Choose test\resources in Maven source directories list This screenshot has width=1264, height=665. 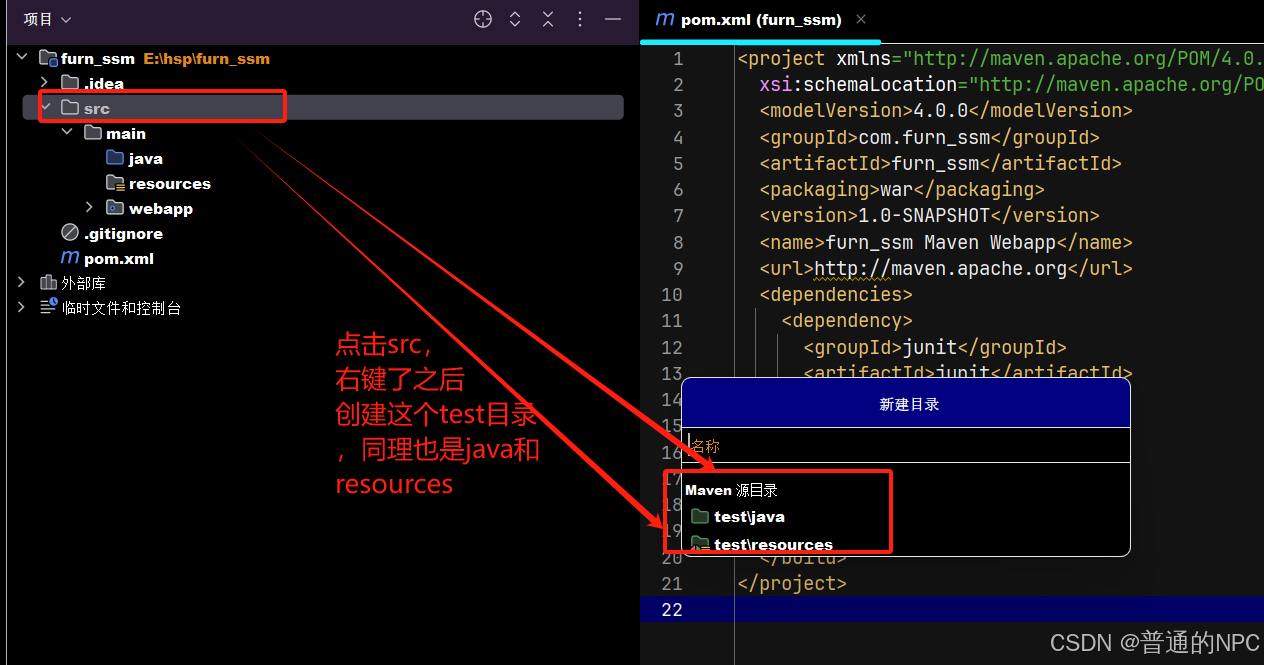pos(773,544)
